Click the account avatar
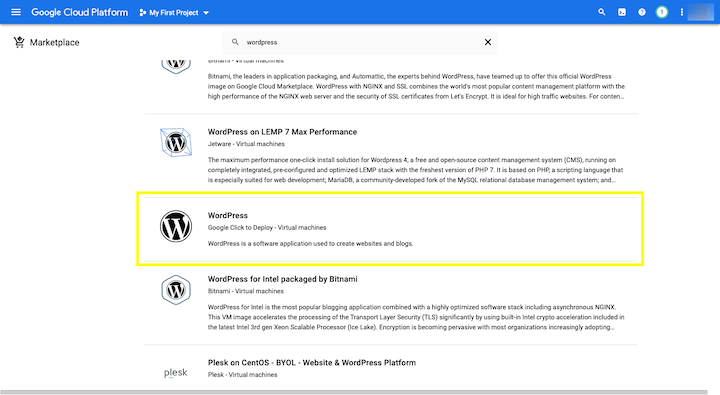 coord(701,12)
